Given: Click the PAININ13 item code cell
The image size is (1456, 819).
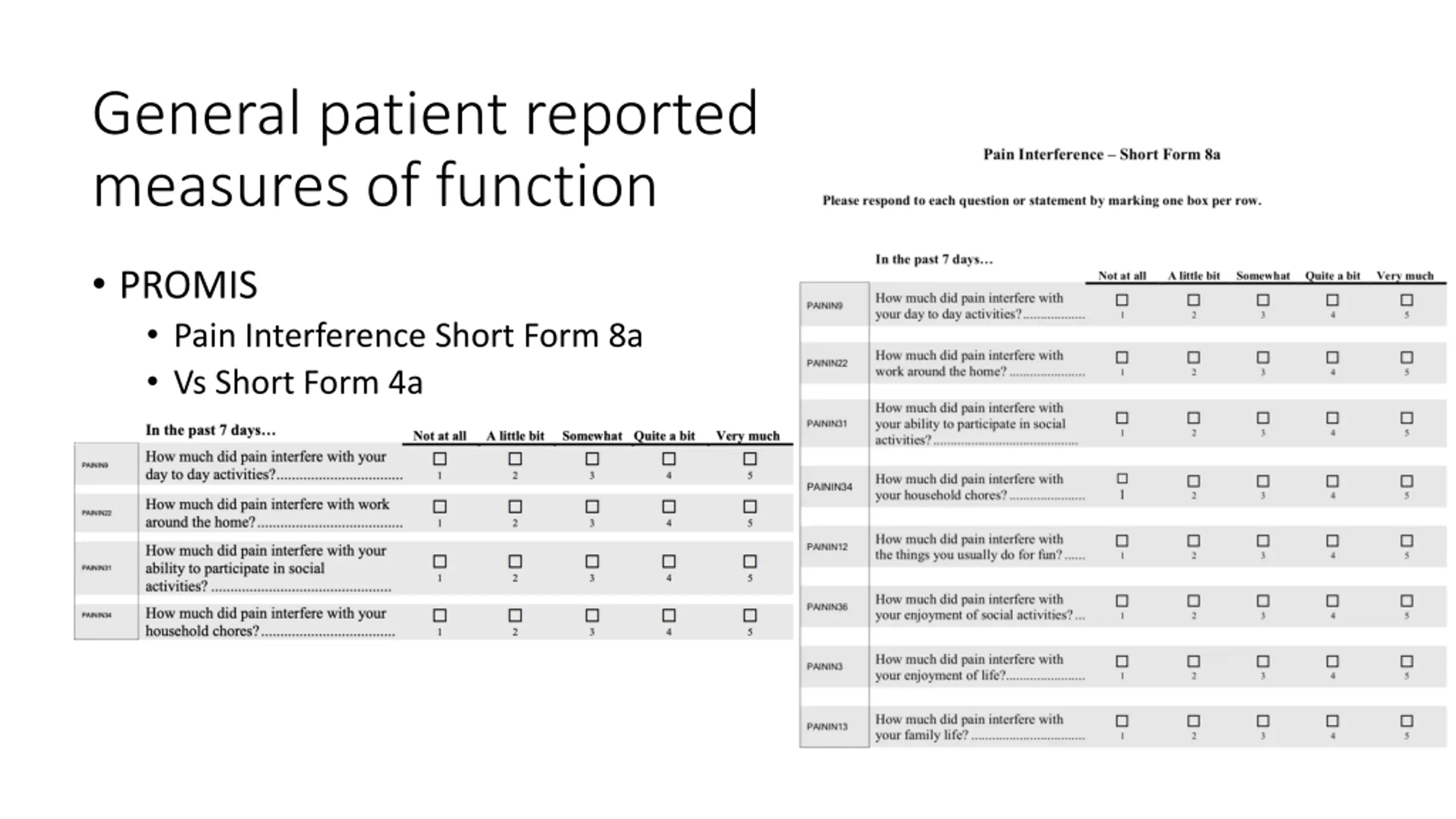Looking at the screenshot, I should 827,726.
